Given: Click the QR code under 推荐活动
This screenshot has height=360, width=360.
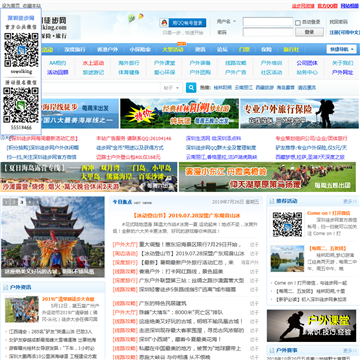Looking at the screenshot, I should [287, 224].
